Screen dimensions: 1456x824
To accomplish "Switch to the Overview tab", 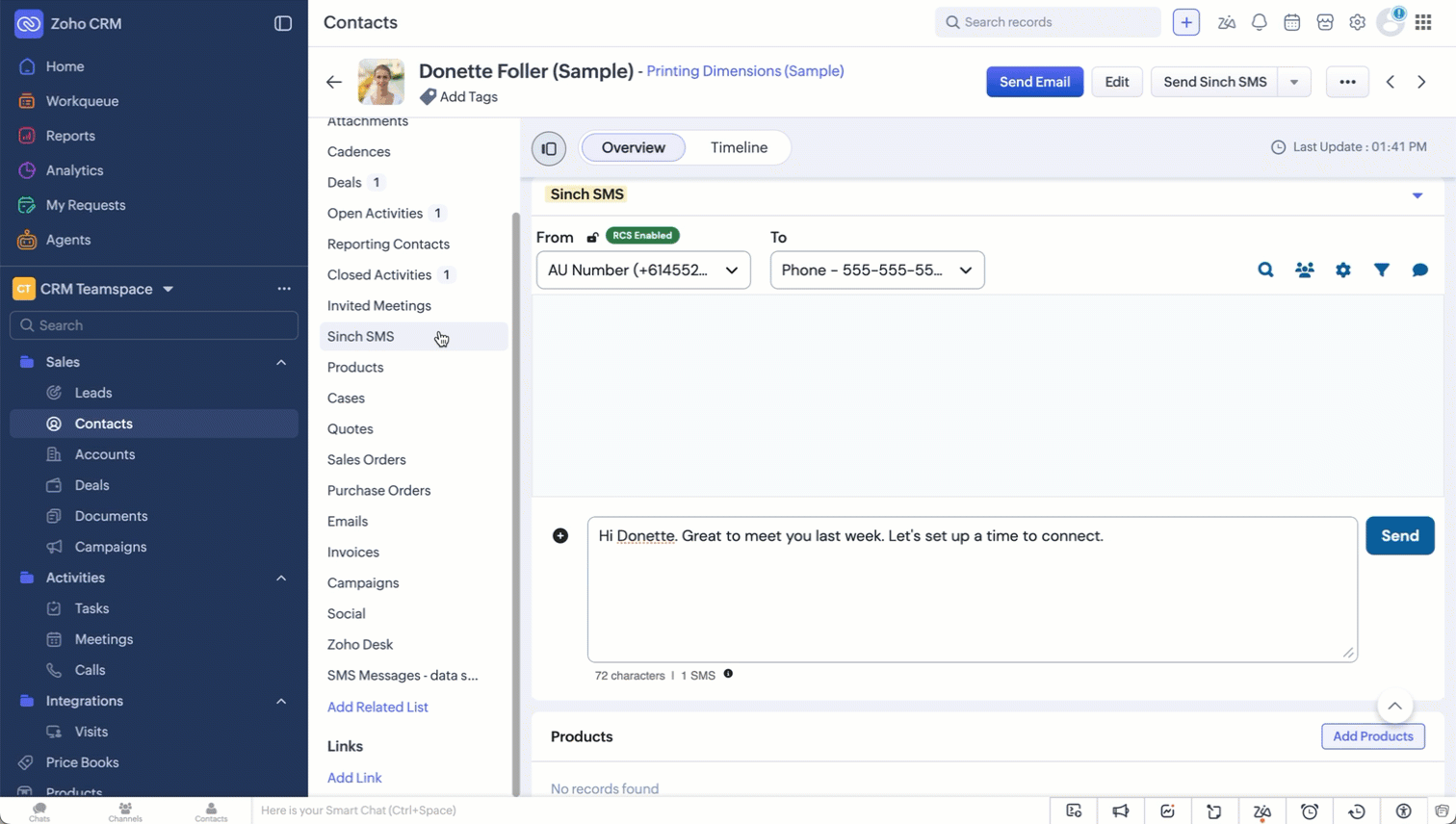I will pos(634,147).
